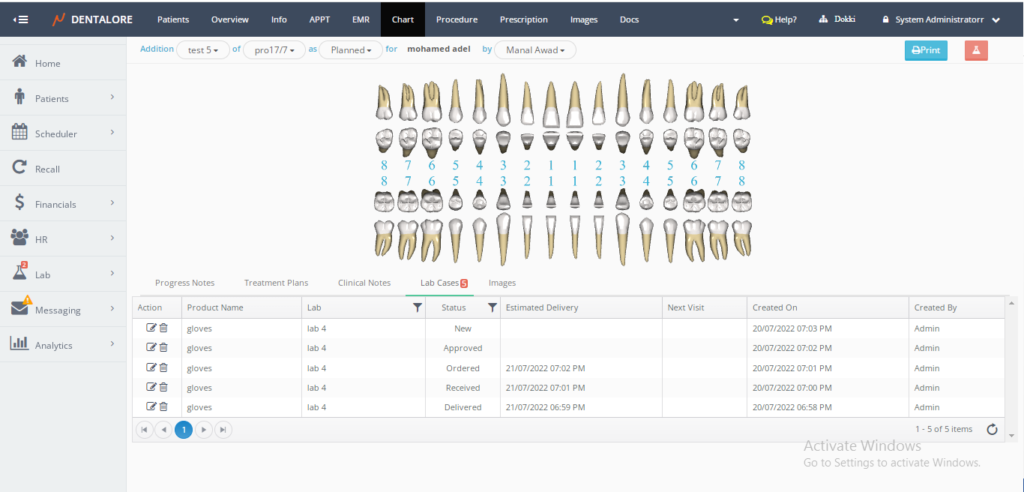Delete the Delivered gloves lab case

coord(164,407)
